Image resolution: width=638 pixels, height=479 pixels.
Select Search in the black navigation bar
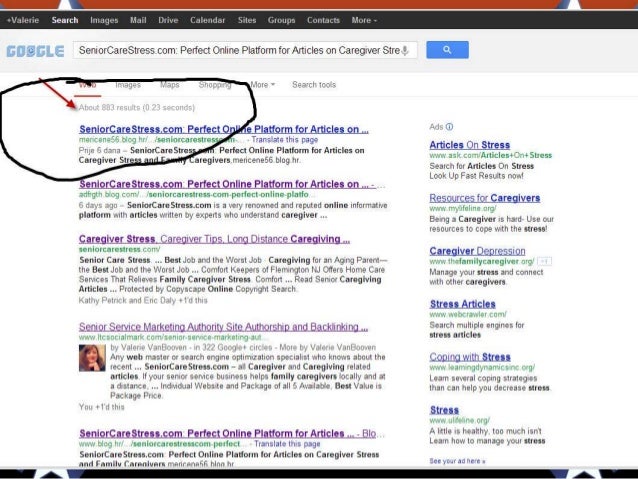point(65,20)
